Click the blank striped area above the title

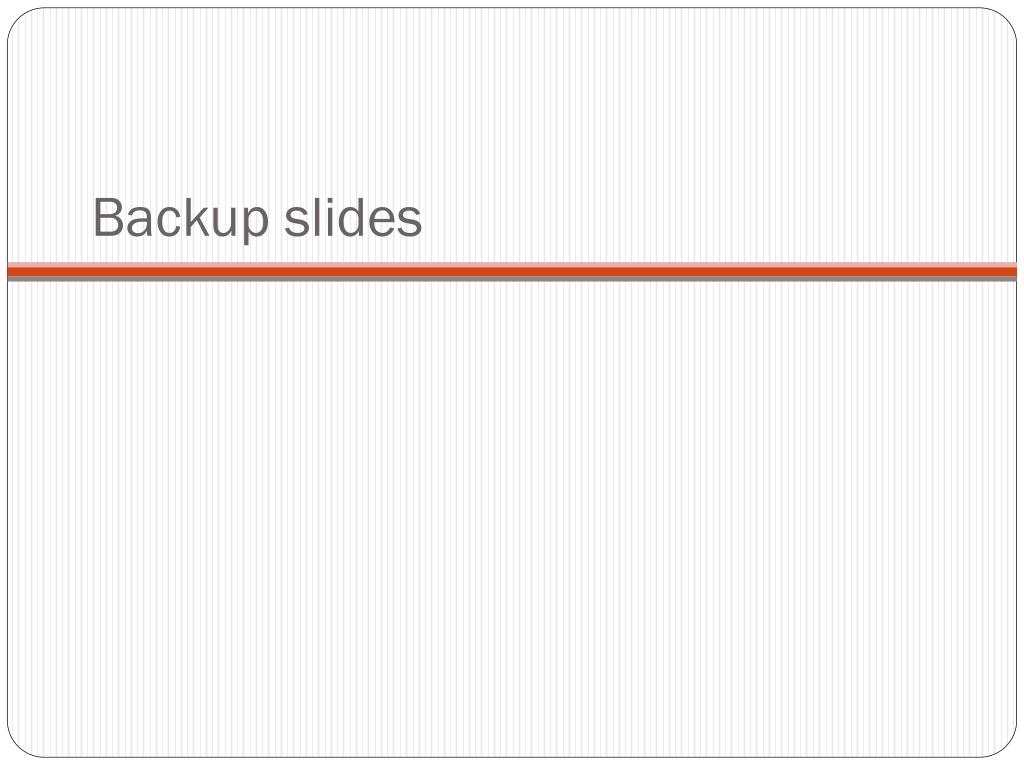(x=512, y=98)
